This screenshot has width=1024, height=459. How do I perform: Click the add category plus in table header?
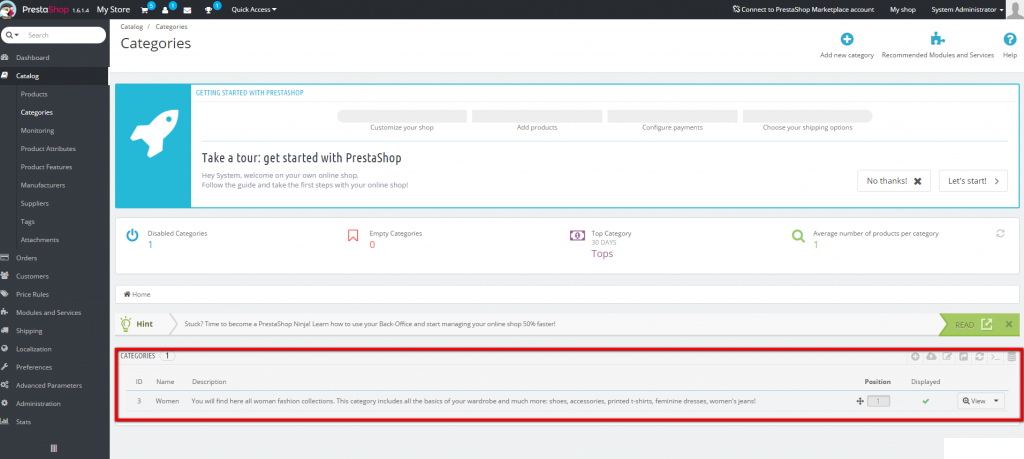pos(915,356)
